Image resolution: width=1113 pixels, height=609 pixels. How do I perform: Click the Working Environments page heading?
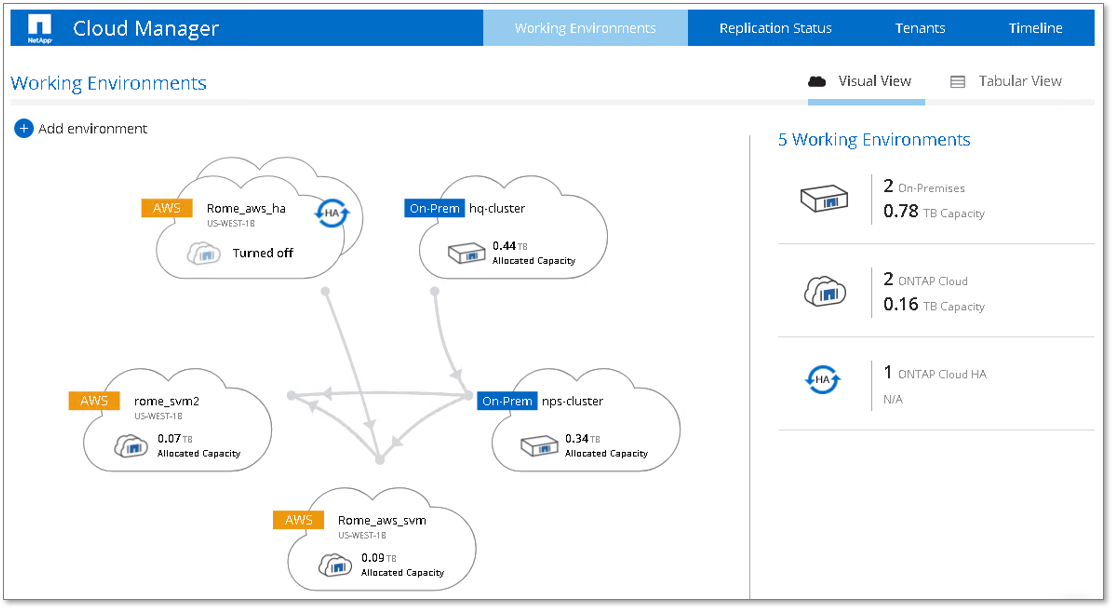[109, 83]
